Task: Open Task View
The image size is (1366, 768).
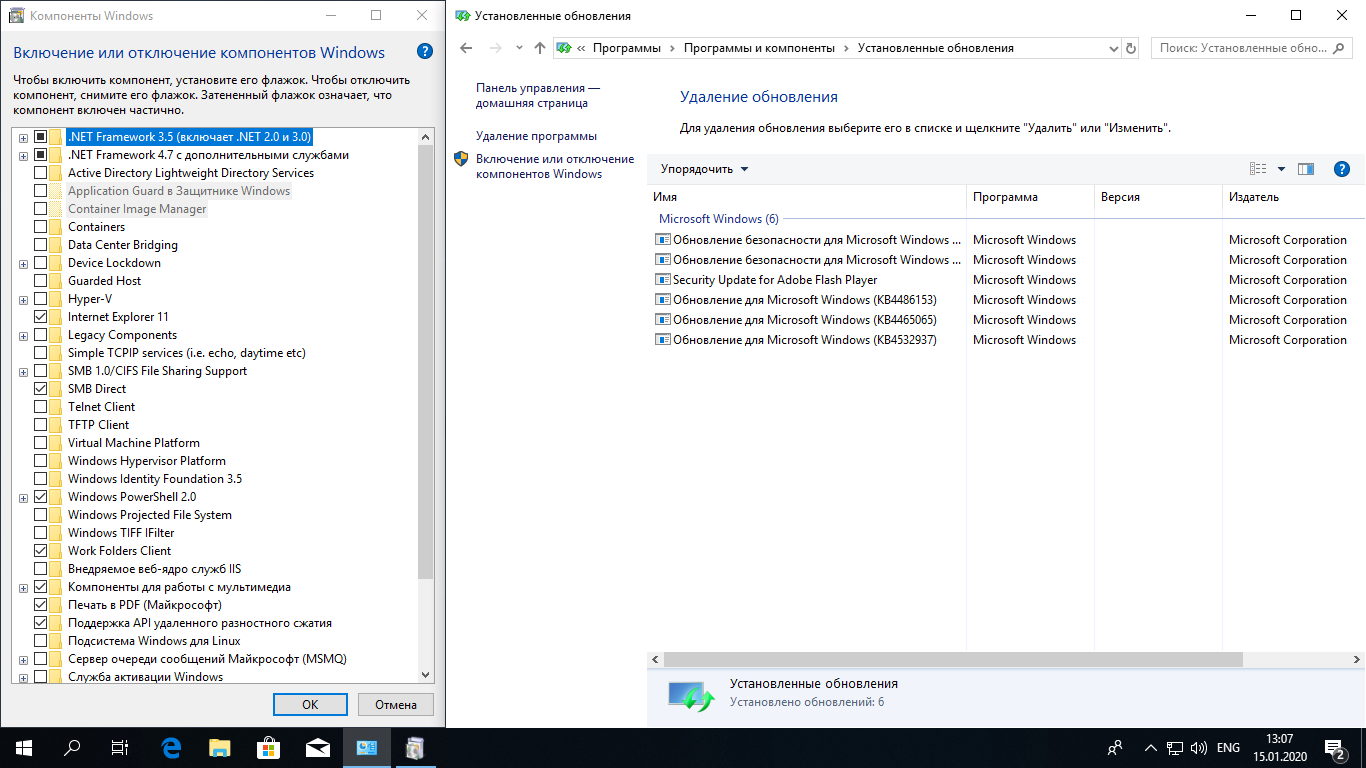Action: coord(120,748)
